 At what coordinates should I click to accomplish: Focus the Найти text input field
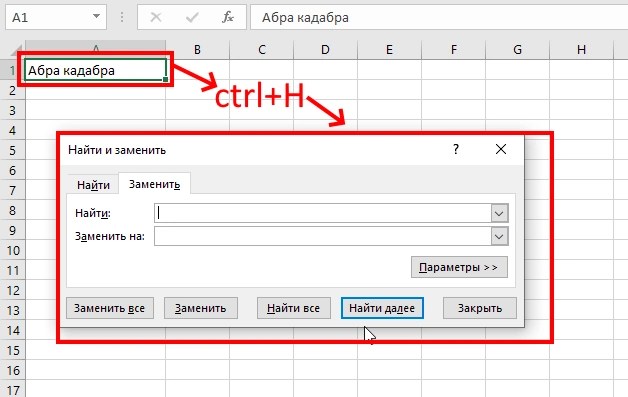pyautogui.click(x=323, y=213)
